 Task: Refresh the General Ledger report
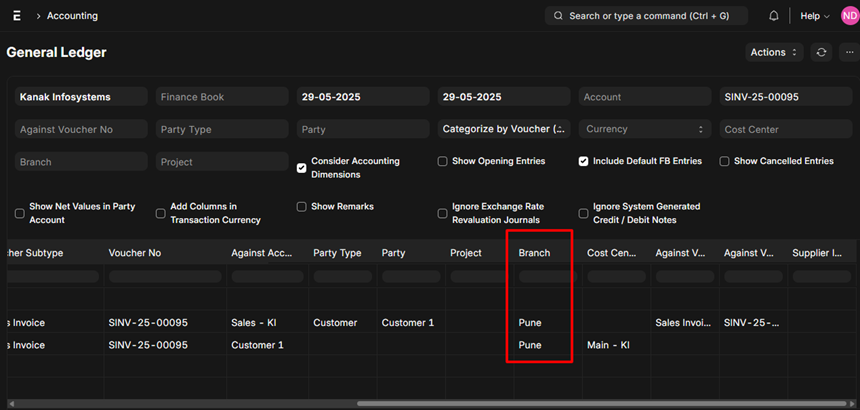click(x=821, y=52)
